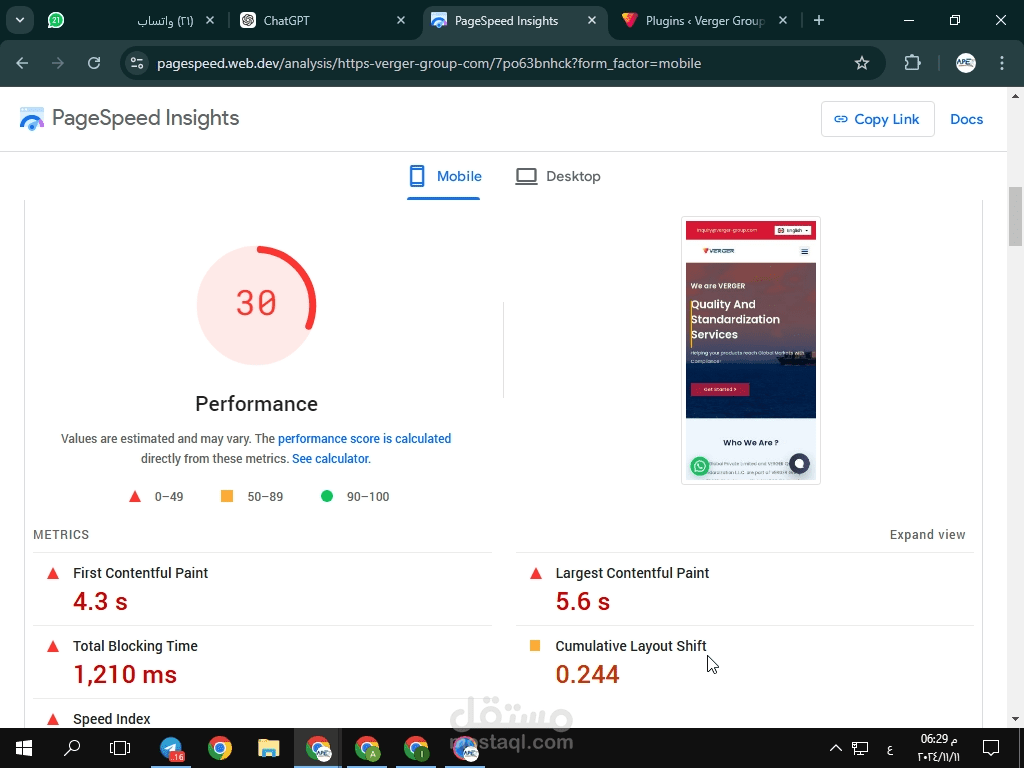Click the First Contentful Paint label
1024x768 pixels.
(140, 573)
